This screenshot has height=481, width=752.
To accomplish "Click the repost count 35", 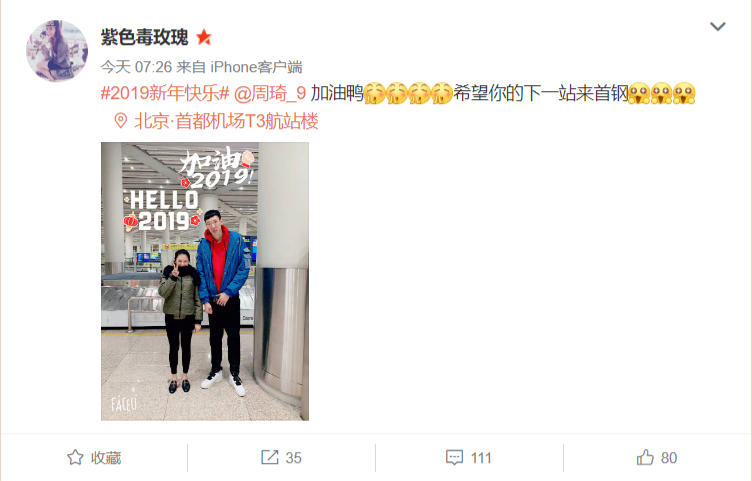I will pyautogui.click(x=294, y=458).
